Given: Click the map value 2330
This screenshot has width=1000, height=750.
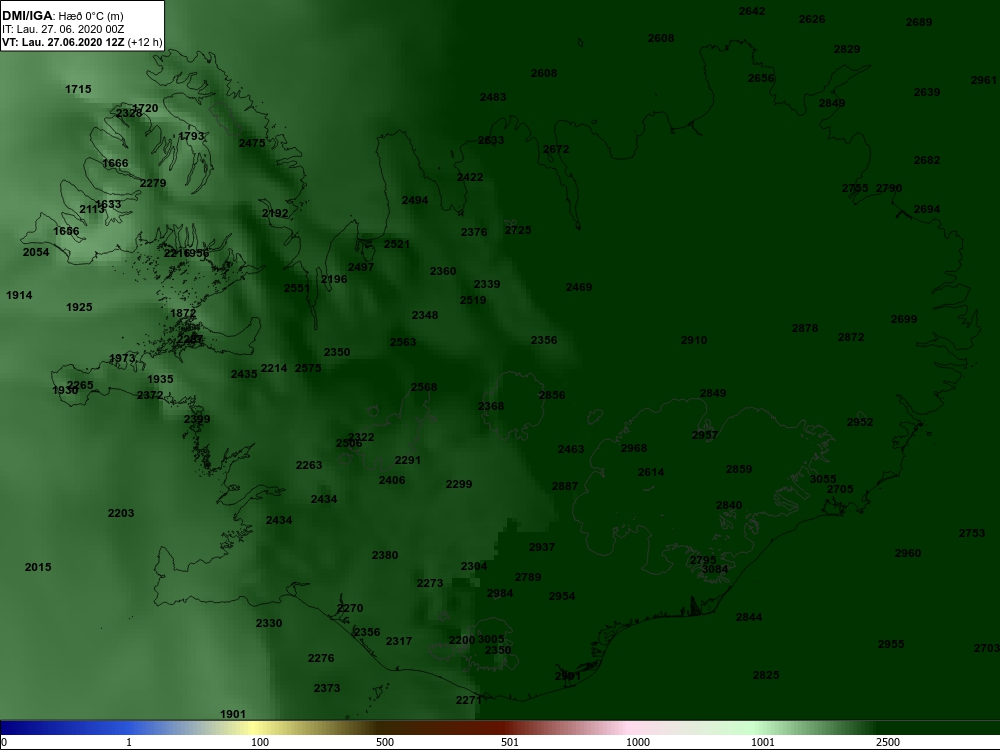Looking at the screenshot, I should coord(268,624).
